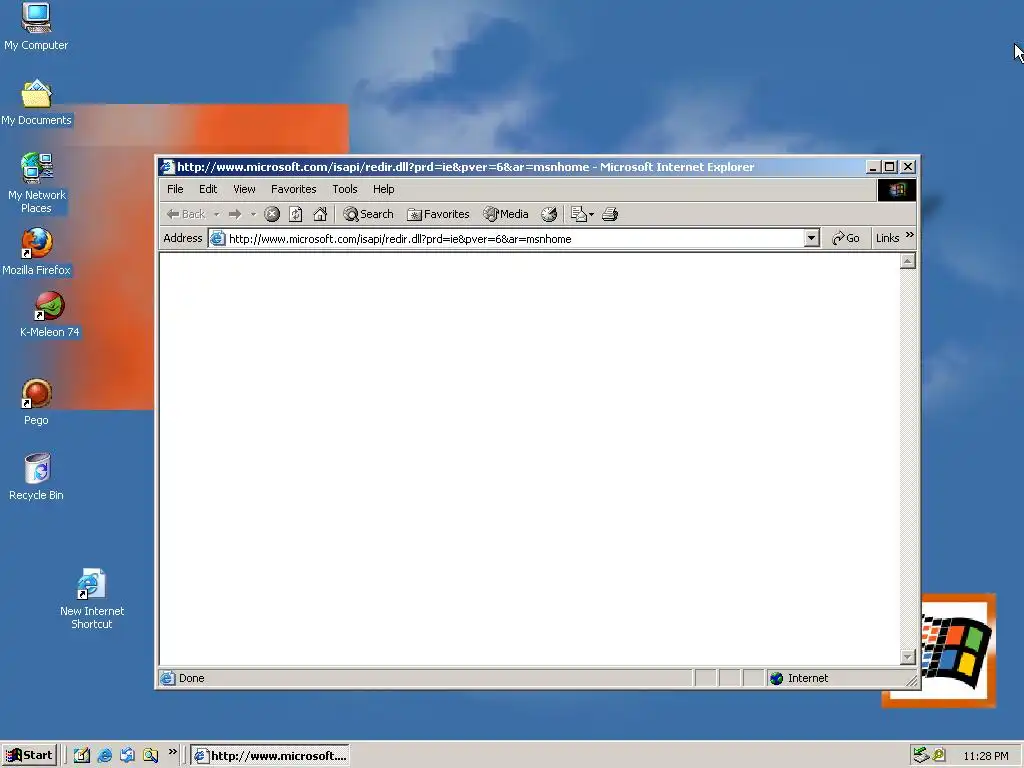Expand the Address bar dropdown arrow
1024x768 pixels.
[x=812, y=238]
